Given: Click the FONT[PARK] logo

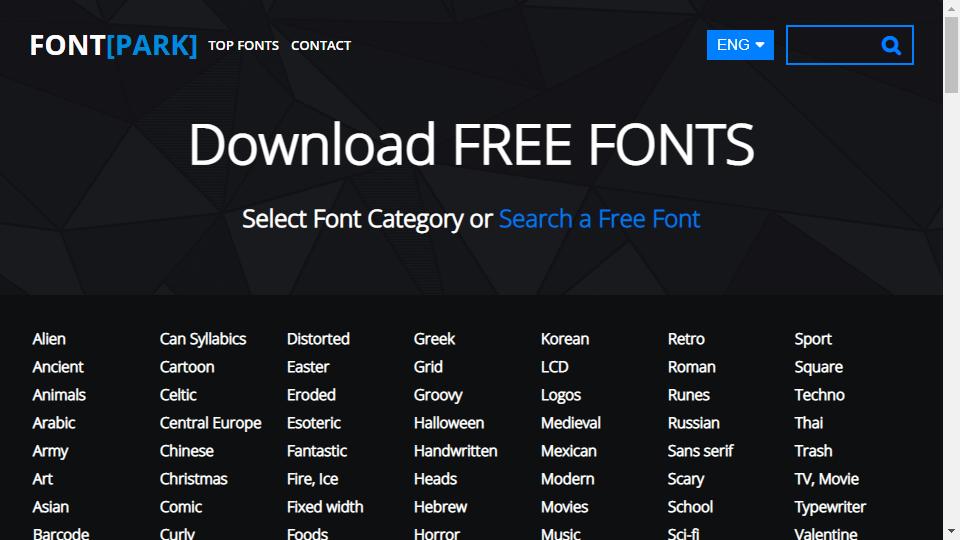Looking at the screenshot, I should point(113,45).
